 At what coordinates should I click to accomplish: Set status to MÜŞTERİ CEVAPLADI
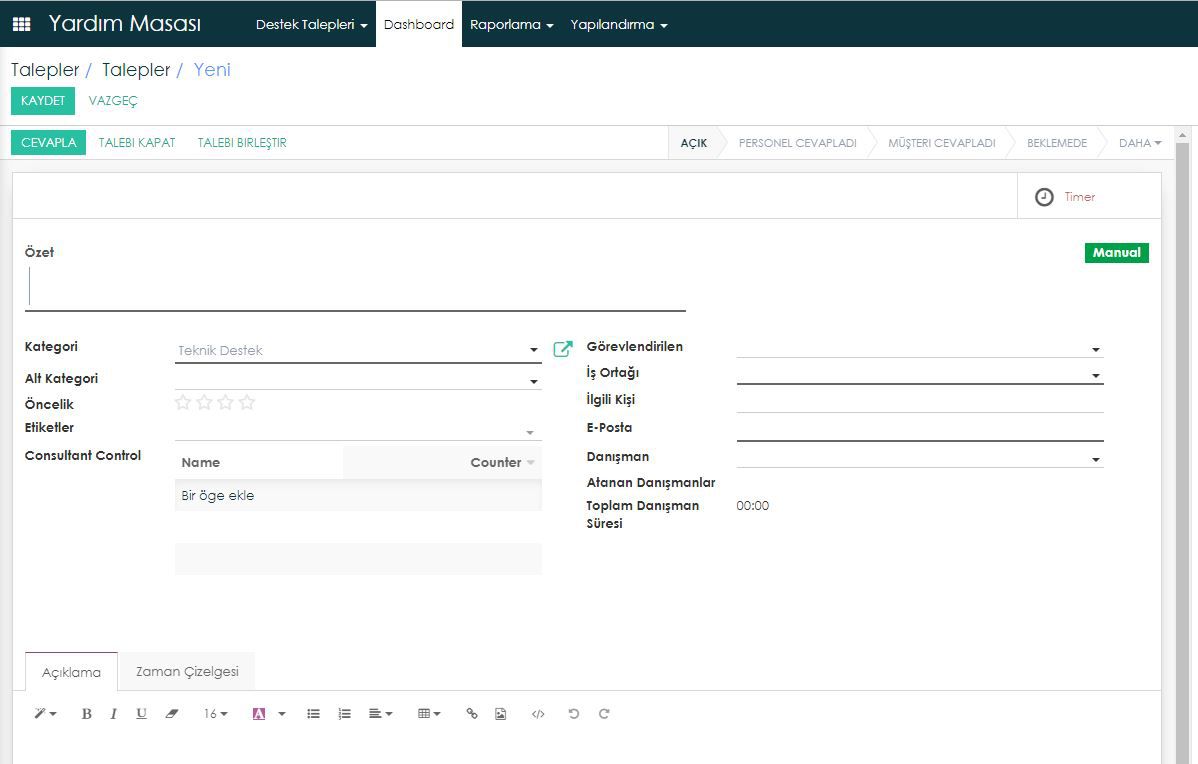941,143
